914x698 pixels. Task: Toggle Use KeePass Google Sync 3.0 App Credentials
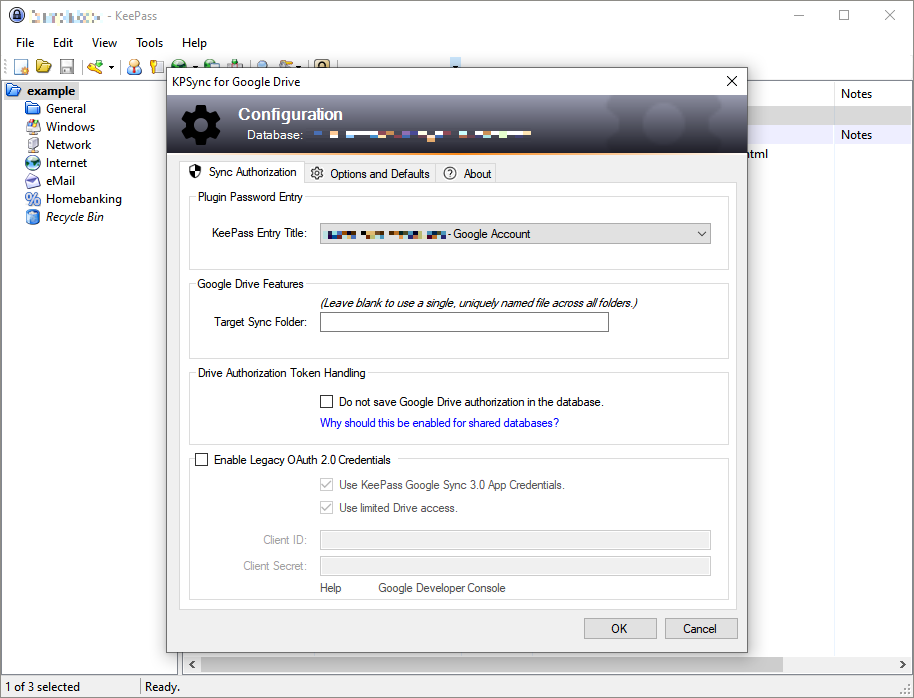tap(326, 485)
